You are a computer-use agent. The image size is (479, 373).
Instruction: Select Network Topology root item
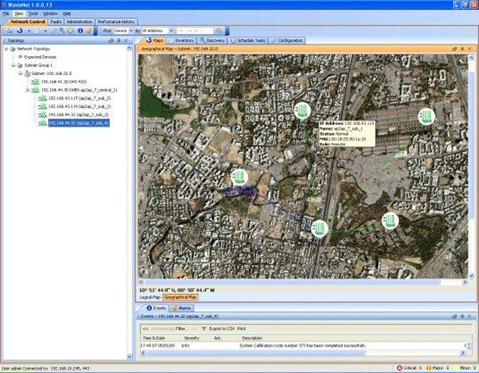pos(33,49)
